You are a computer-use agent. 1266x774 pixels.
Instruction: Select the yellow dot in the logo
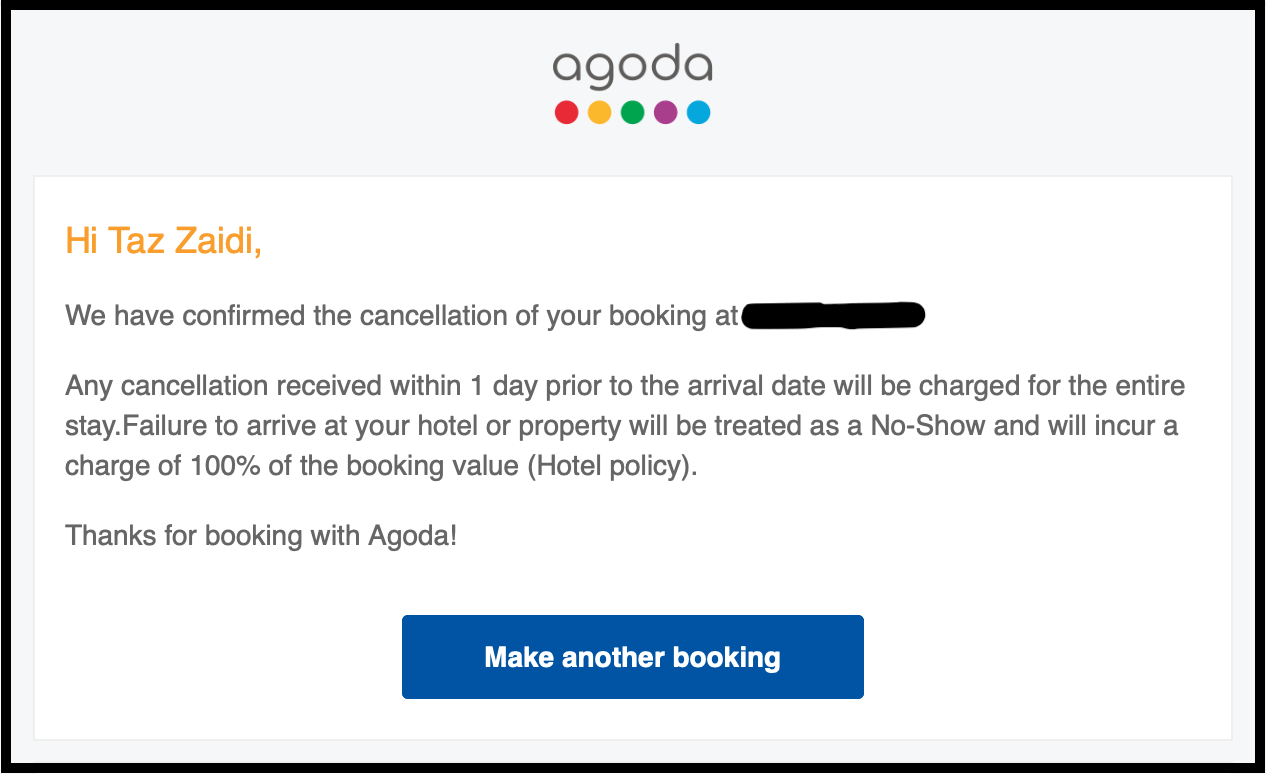coord(599,112)
